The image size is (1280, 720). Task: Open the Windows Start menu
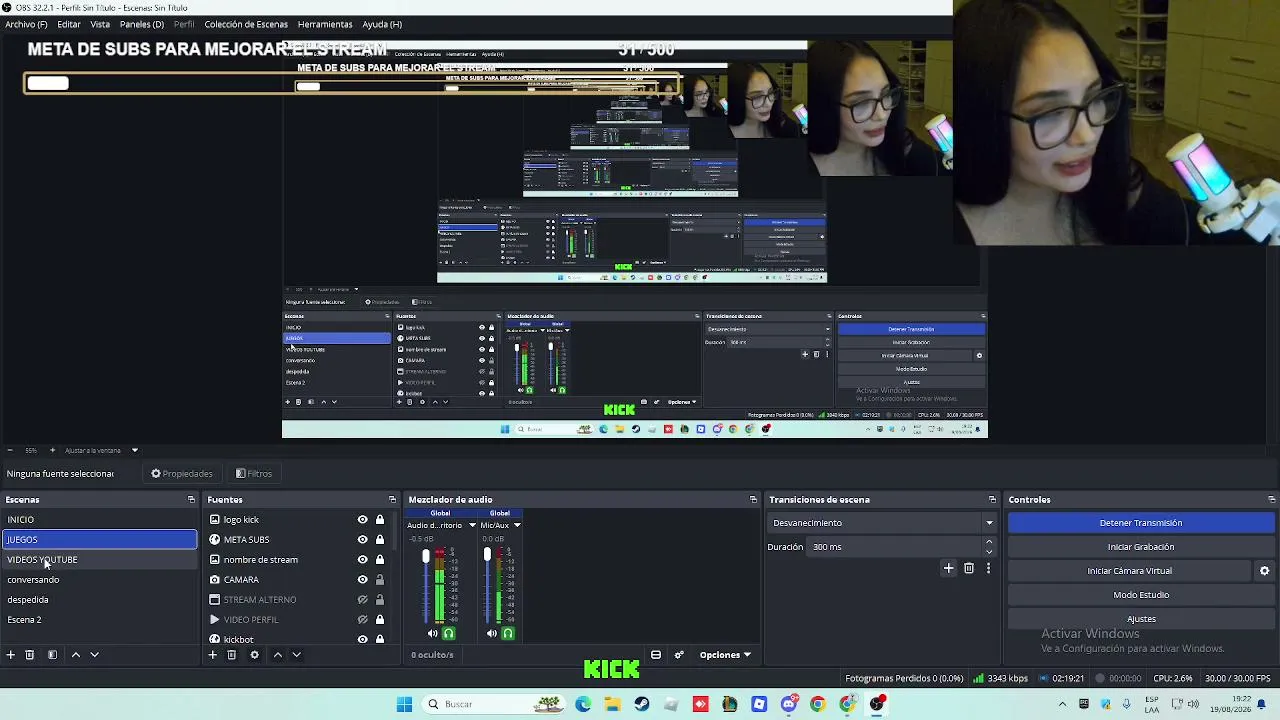pos(404,704)
